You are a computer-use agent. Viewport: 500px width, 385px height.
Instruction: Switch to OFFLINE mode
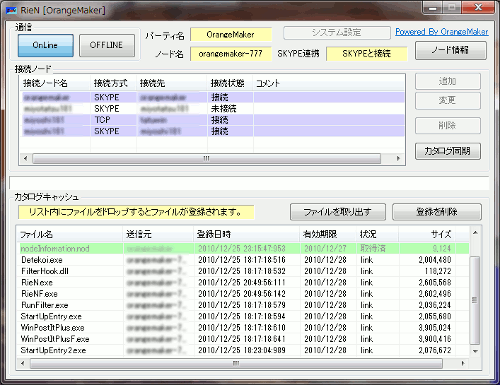tap(107, 45)
